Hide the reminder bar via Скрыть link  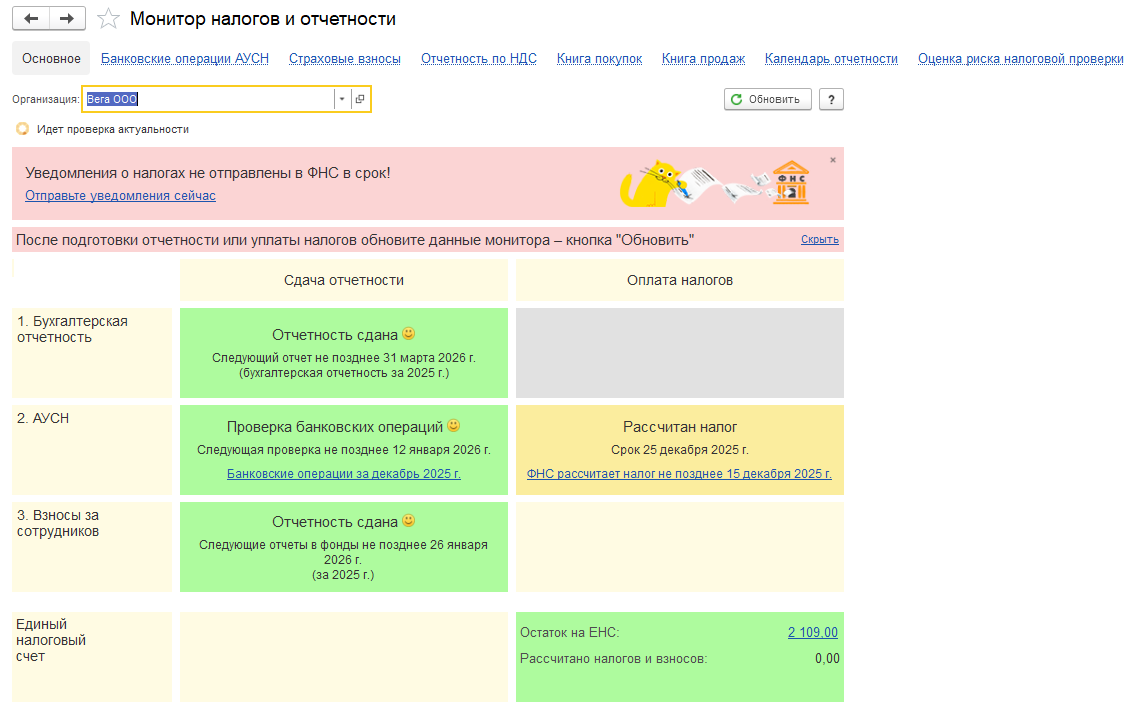pos(819,239)
